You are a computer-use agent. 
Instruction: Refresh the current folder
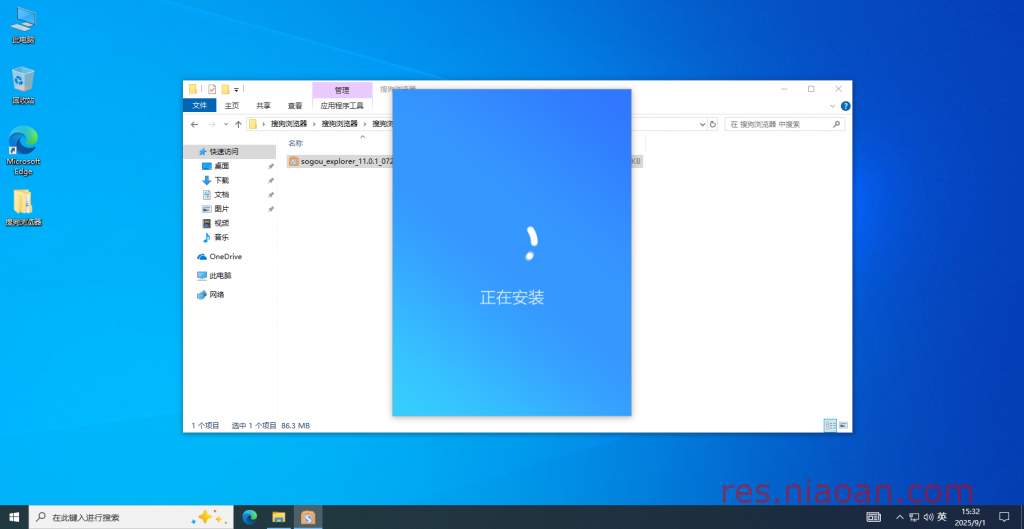713,124
